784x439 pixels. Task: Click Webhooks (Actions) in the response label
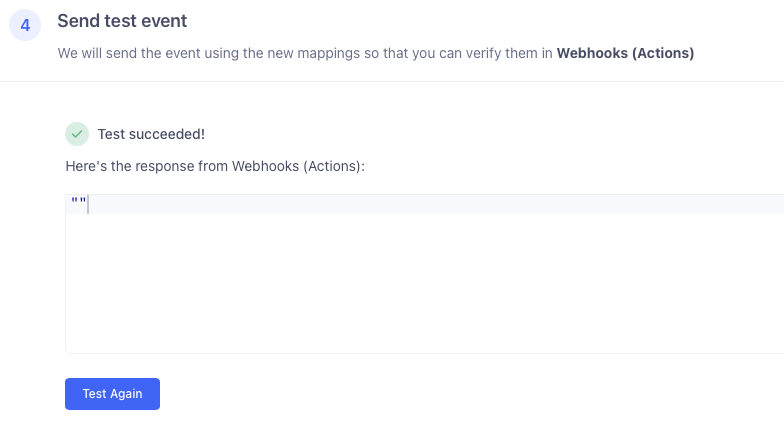(298, 165)
